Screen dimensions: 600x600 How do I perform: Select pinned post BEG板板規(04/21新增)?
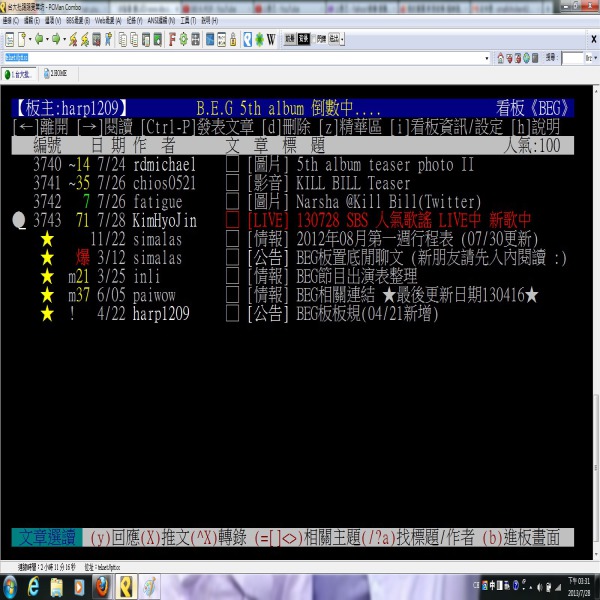click(x=293, y=314)
